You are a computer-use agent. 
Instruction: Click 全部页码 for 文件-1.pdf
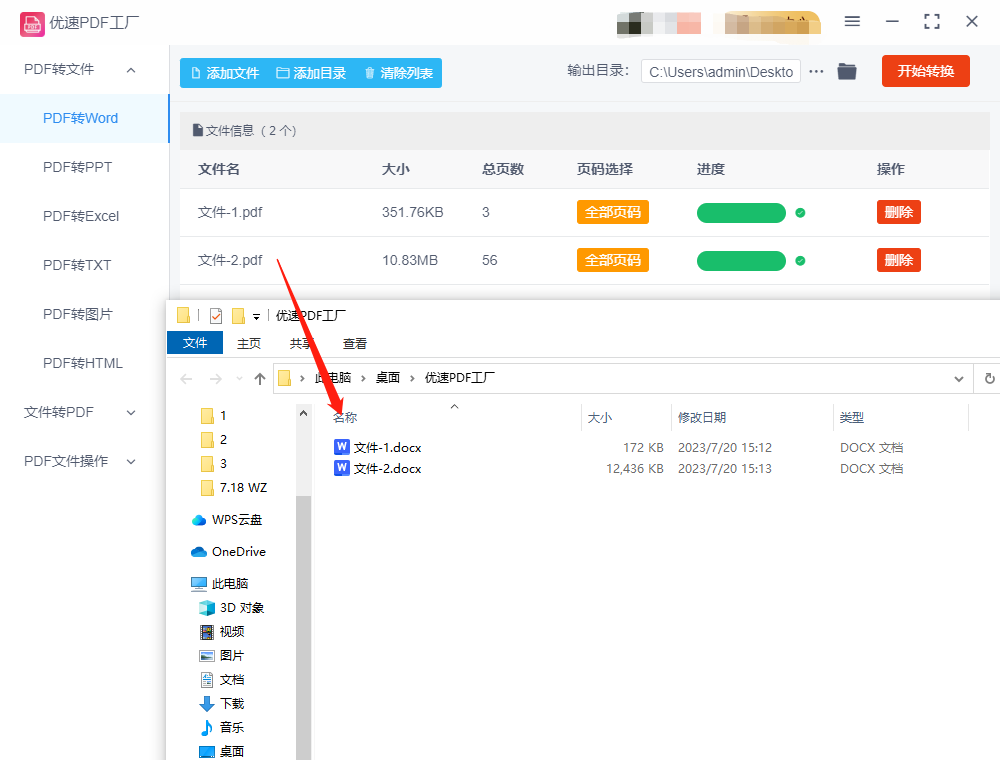coord(613,212)
